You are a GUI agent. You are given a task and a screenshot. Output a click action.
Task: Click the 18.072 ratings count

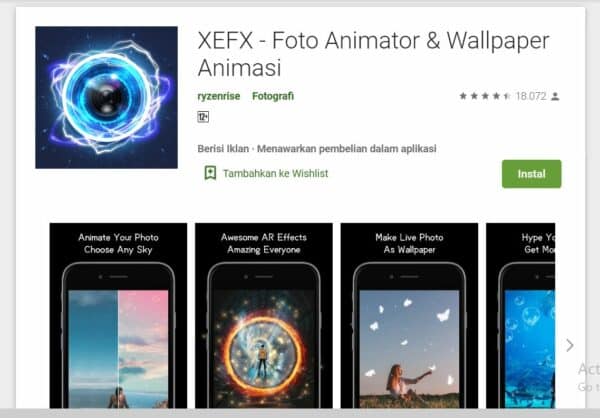[x=531, y=96]
